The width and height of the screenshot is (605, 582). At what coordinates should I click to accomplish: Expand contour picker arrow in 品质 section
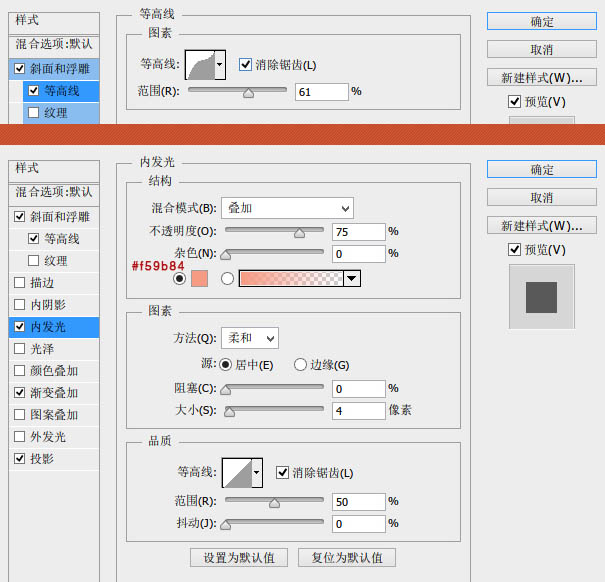pos(257,473)
